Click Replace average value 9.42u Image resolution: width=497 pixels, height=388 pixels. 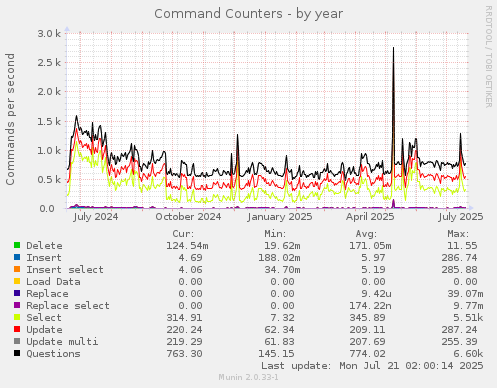click(376, 294)
